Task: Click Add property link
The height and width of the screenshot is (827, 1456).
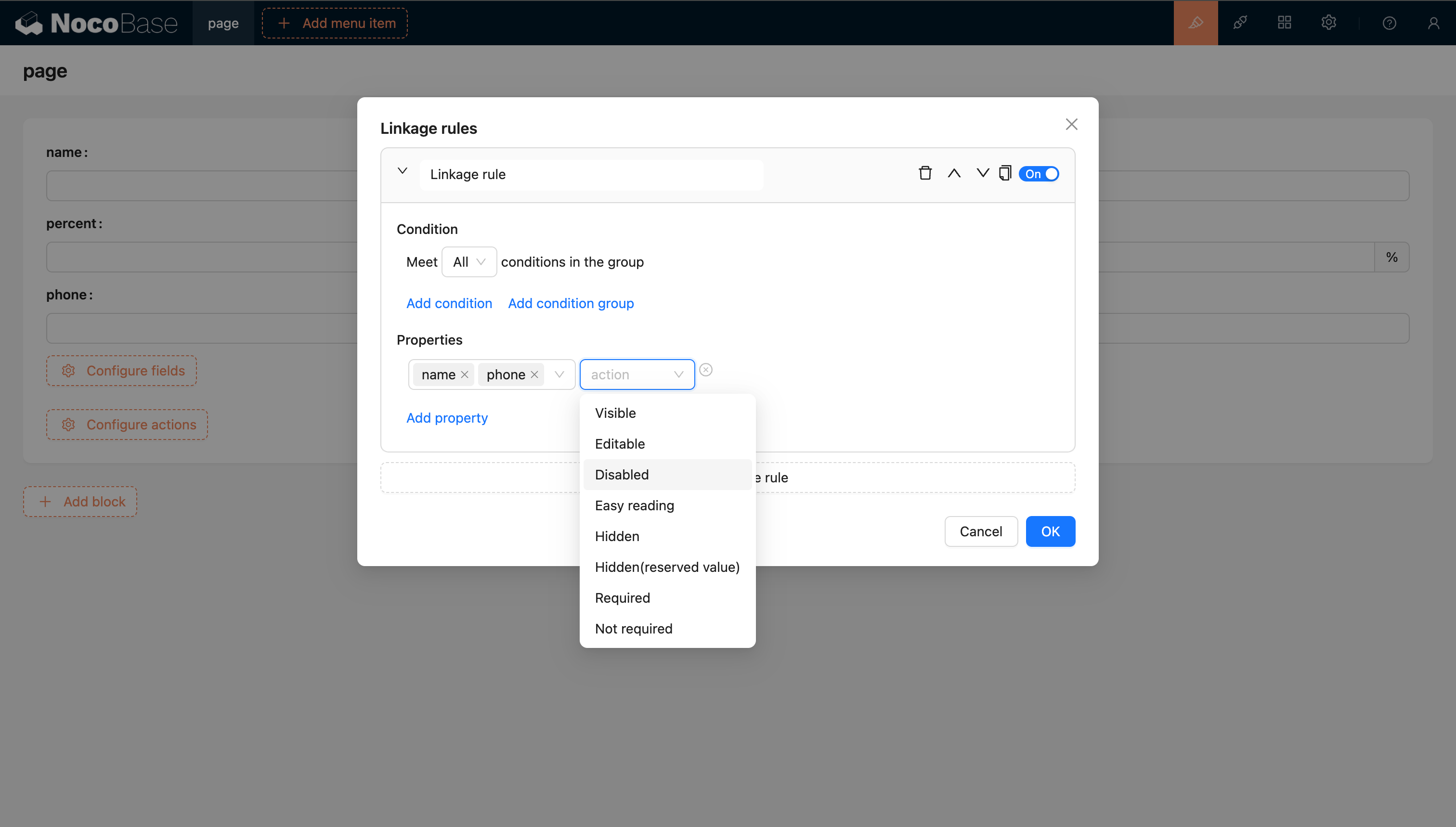Action: [447, 418]
